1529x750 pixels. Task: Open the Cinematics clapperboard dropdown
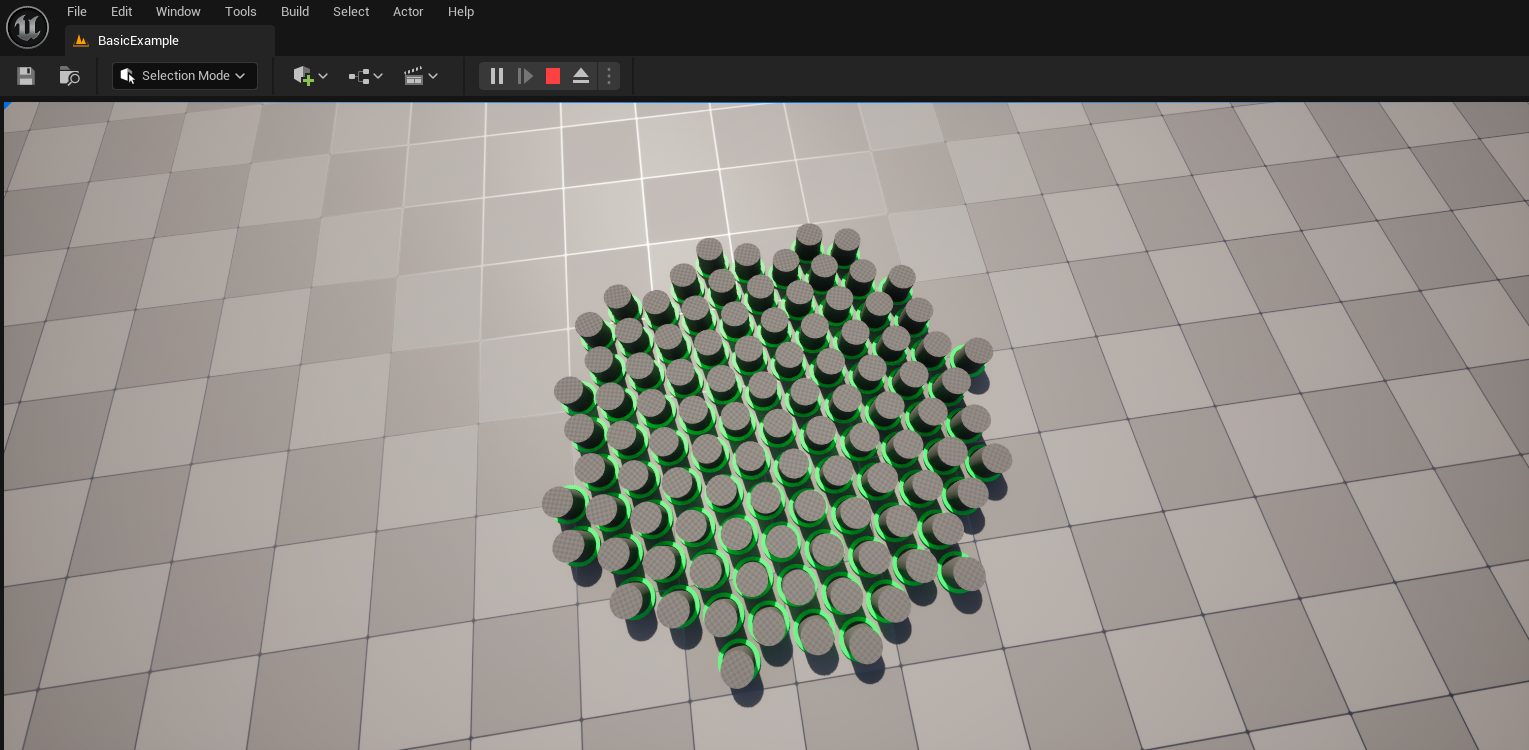tap(421, 76)
